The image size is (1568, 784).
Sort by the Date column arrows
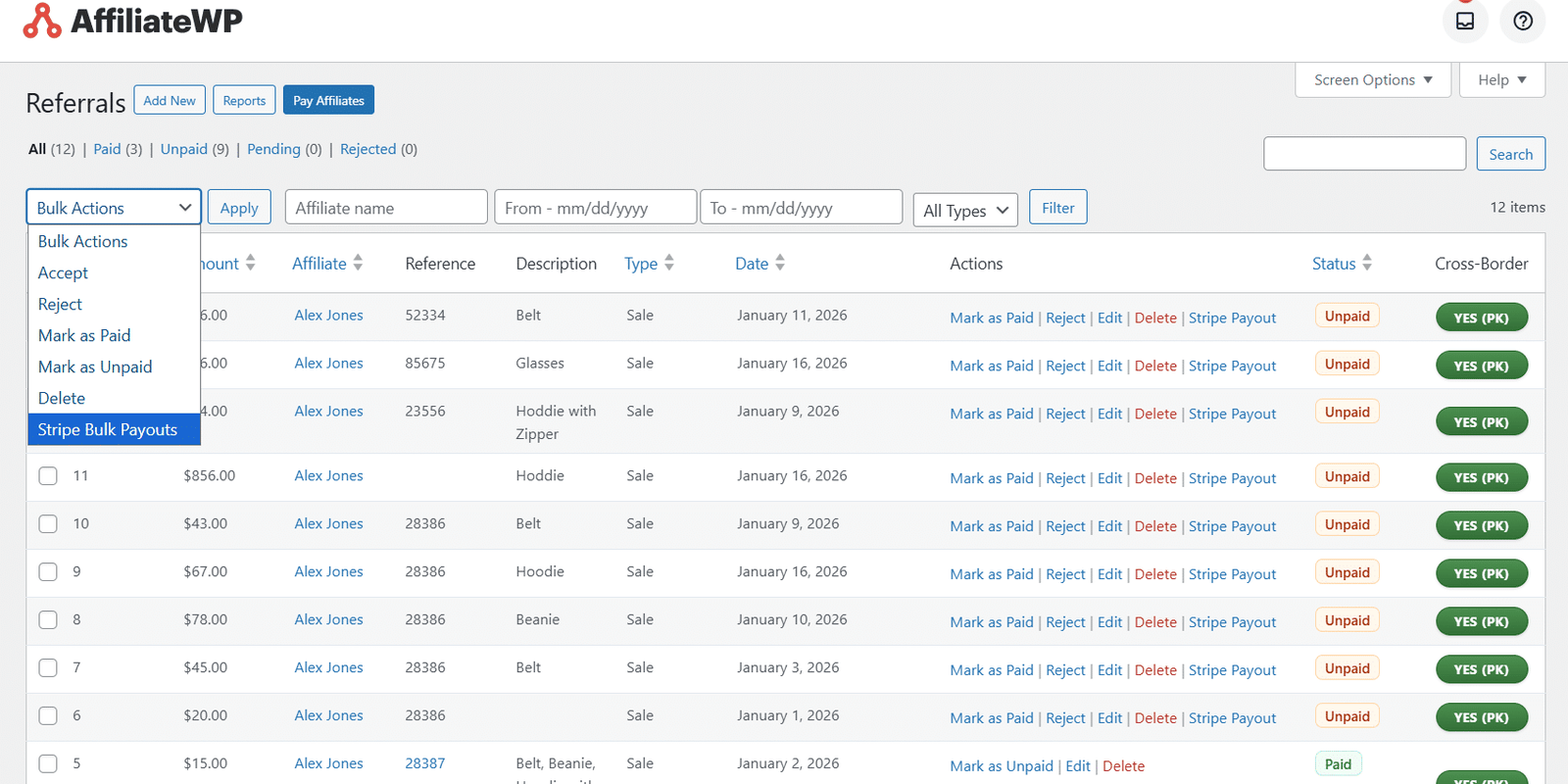pyautogui.click(x=780, y=263)
